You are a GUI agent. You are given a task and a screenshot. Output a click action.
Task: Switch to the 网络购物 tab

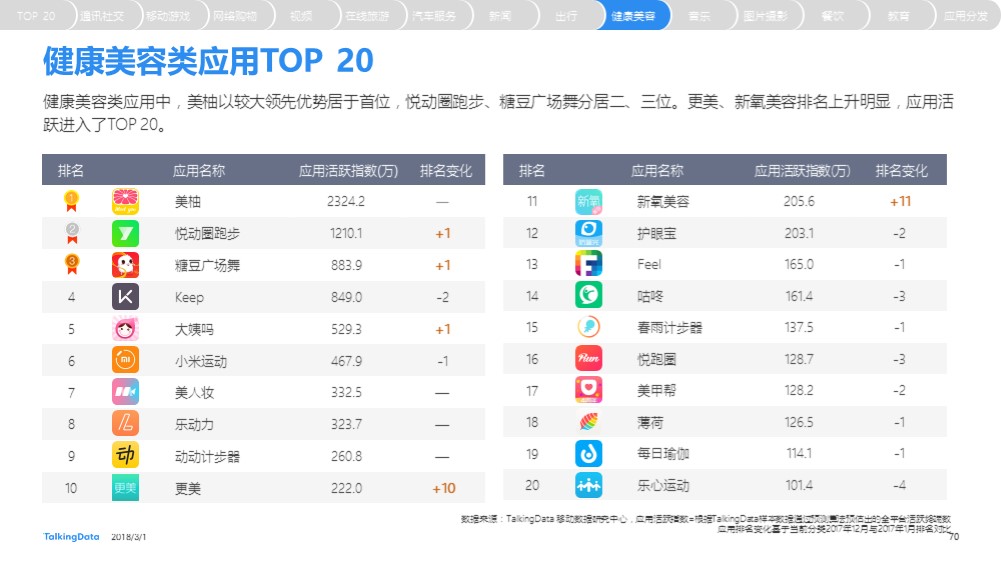(x=235, y=15)
